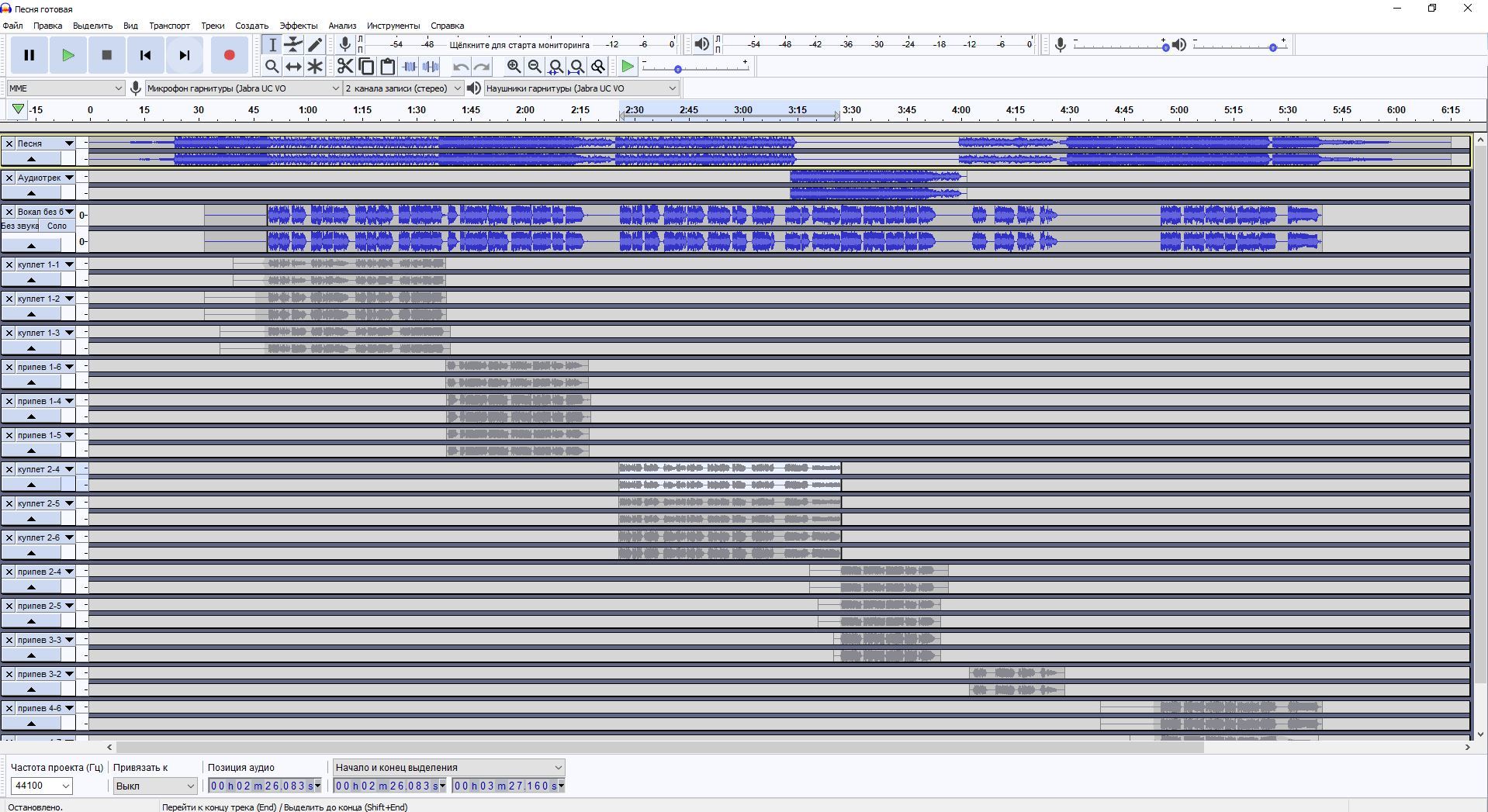Skip to start of the project
Viewport: 1488px width, 812px height.
point(145,55)
